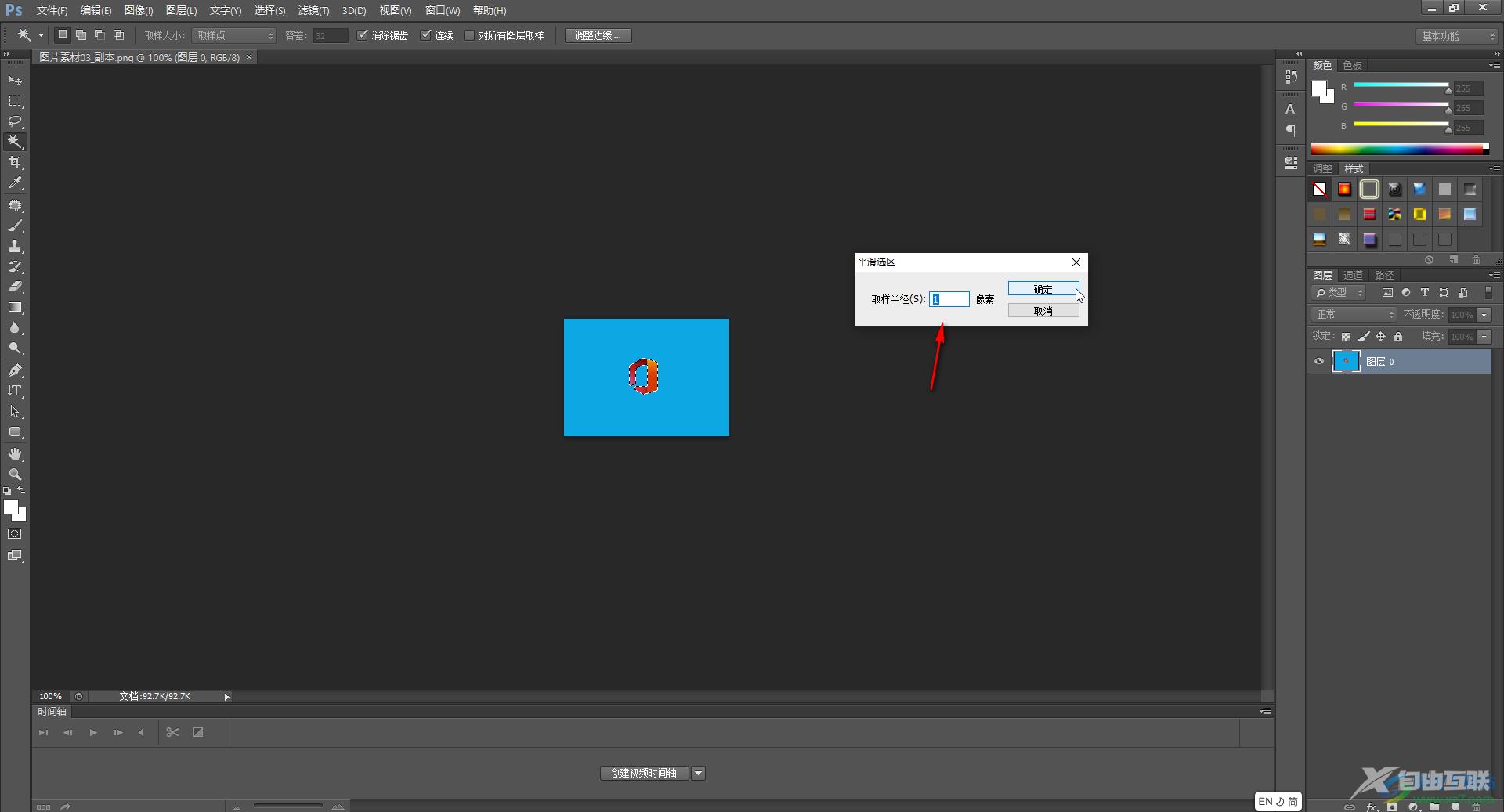Select the Move tool
Viewport: 1504px width, 812px height.
(x=15, y=81)
